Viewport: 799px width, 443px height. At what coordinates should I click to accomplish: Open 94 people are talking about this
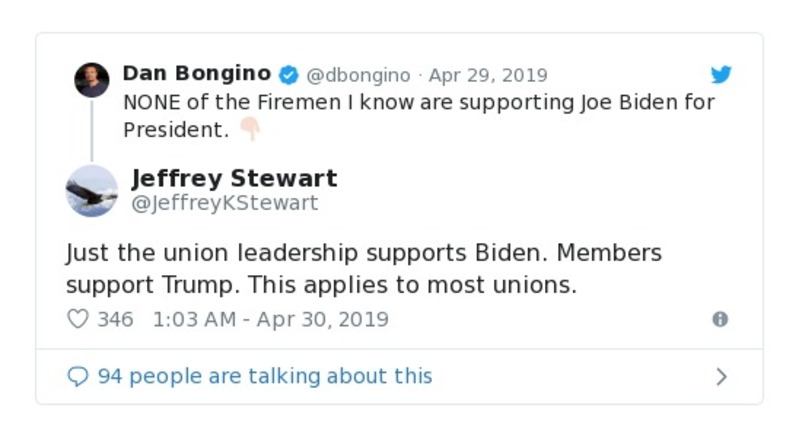[264, 376]
